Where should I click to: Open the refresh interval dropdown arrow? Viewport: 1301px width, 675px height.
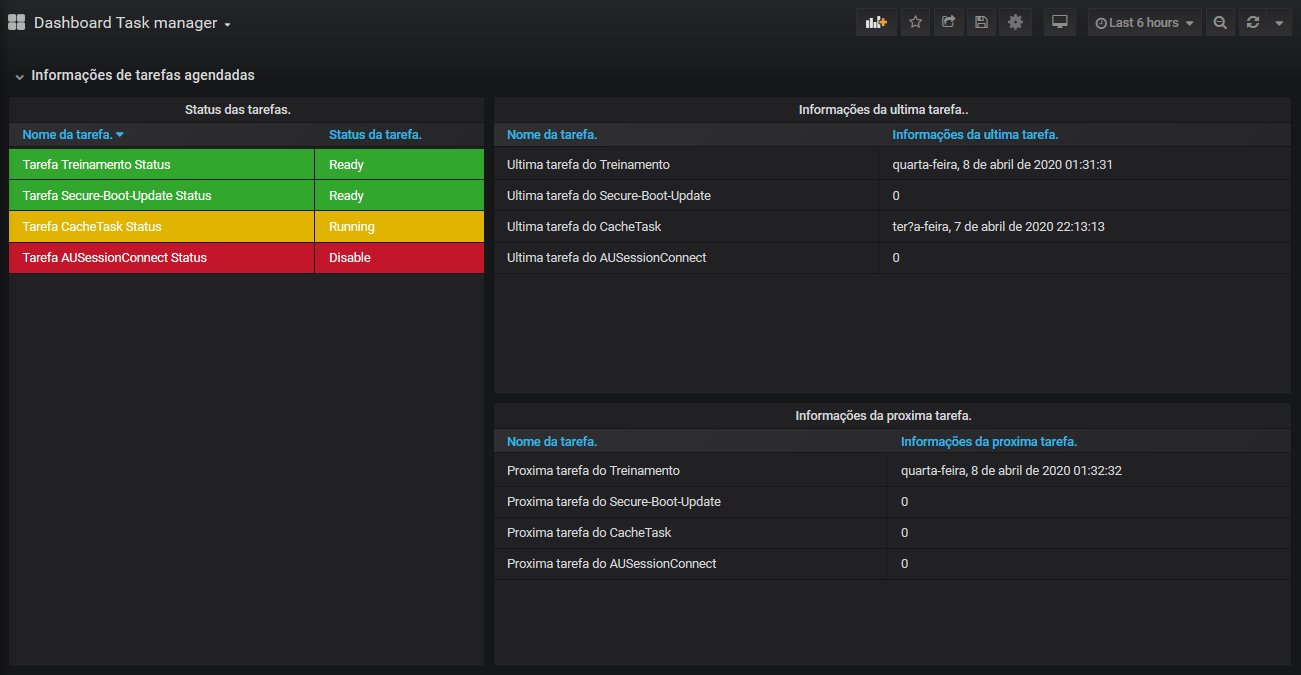point(1279,22)
